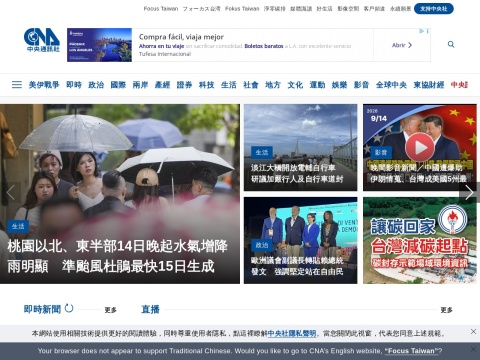Open the 社會 section
The height and width of the screenshot is (360, 480).
pos(251,85)
